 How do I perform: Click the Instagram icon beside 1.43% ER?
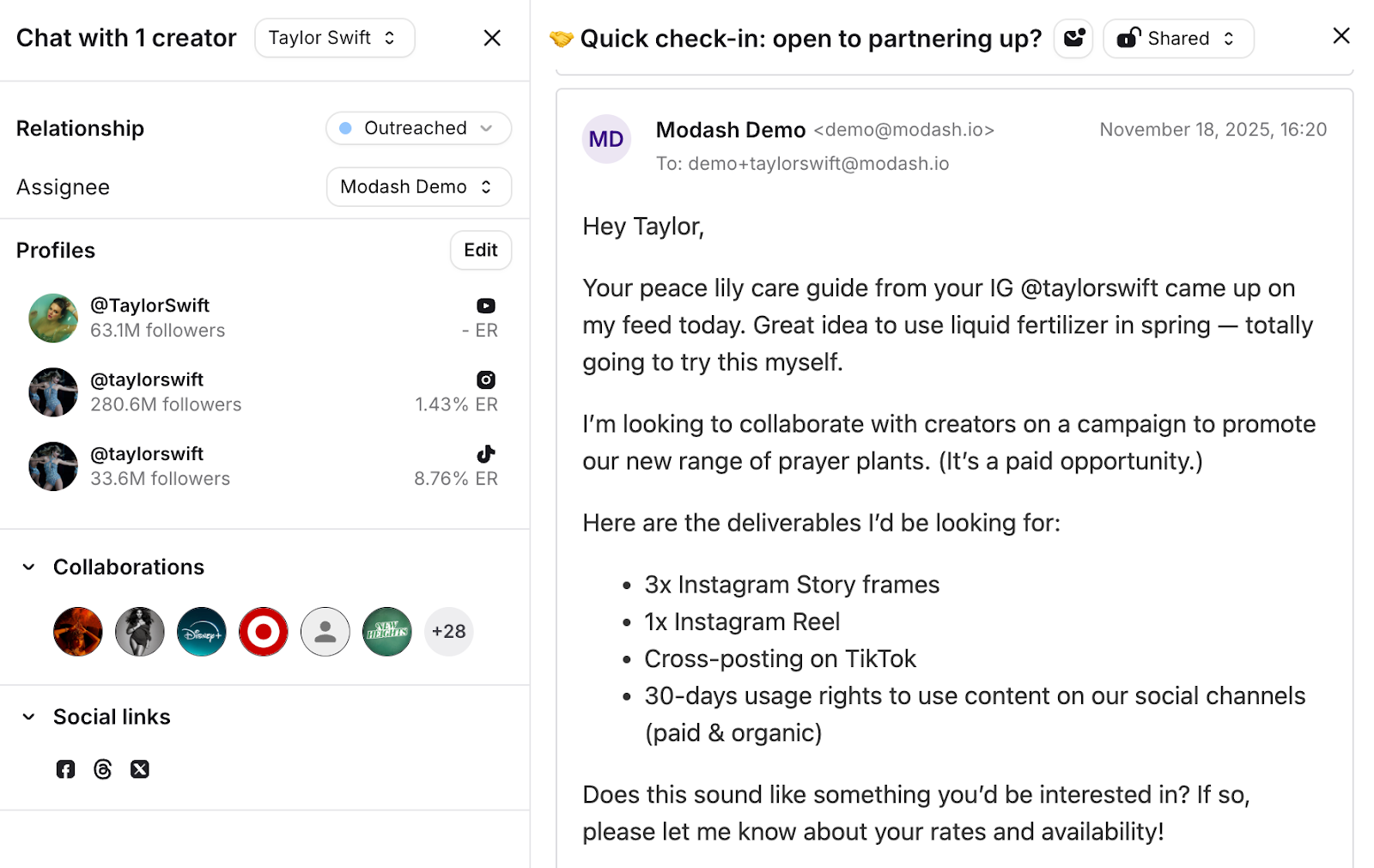[x=486, y=379]
